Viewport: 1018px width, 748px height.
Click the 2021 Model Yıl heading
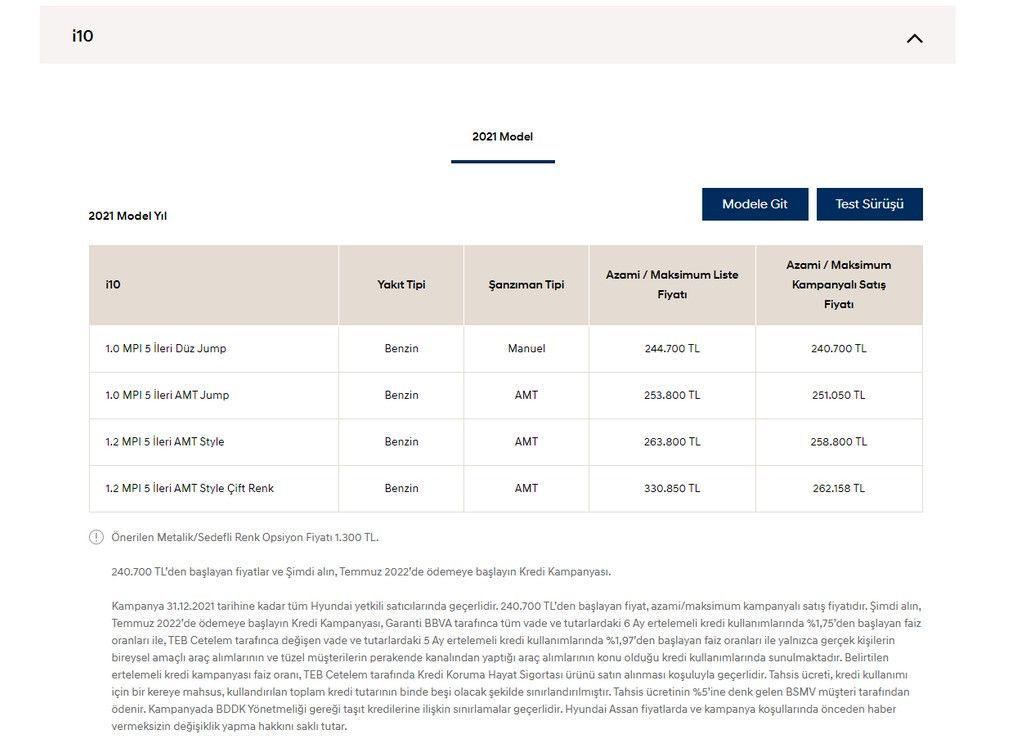pyautogui.click(x=127, y=216)
